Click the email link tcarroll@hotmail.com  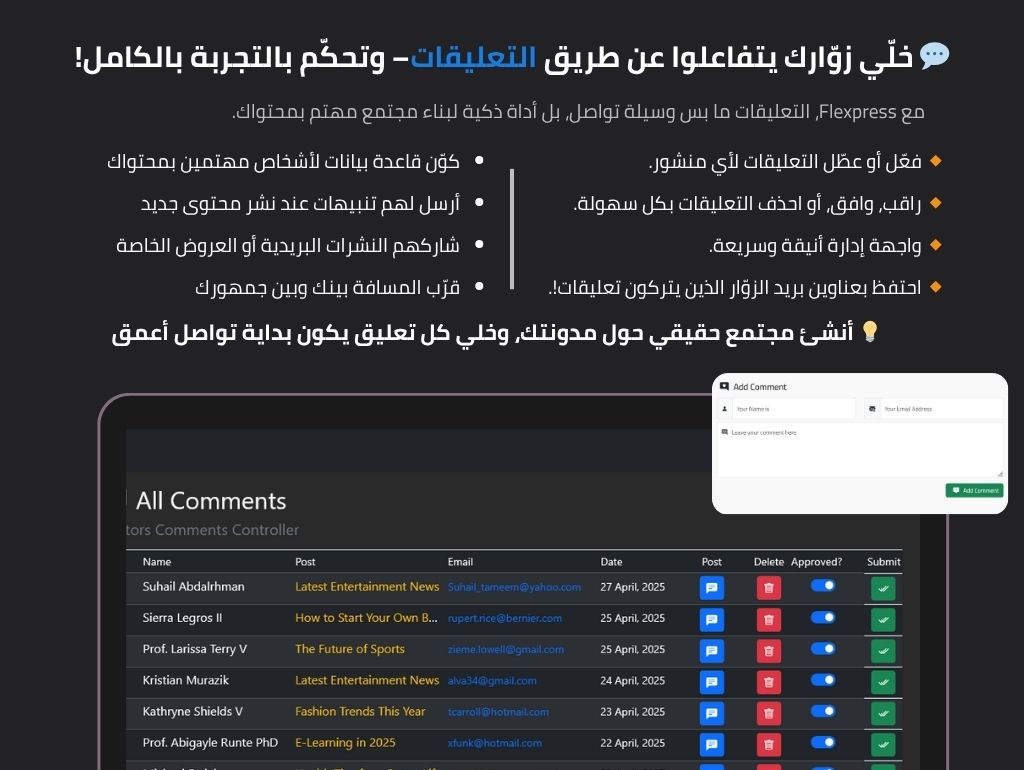[x=498, y=712]
